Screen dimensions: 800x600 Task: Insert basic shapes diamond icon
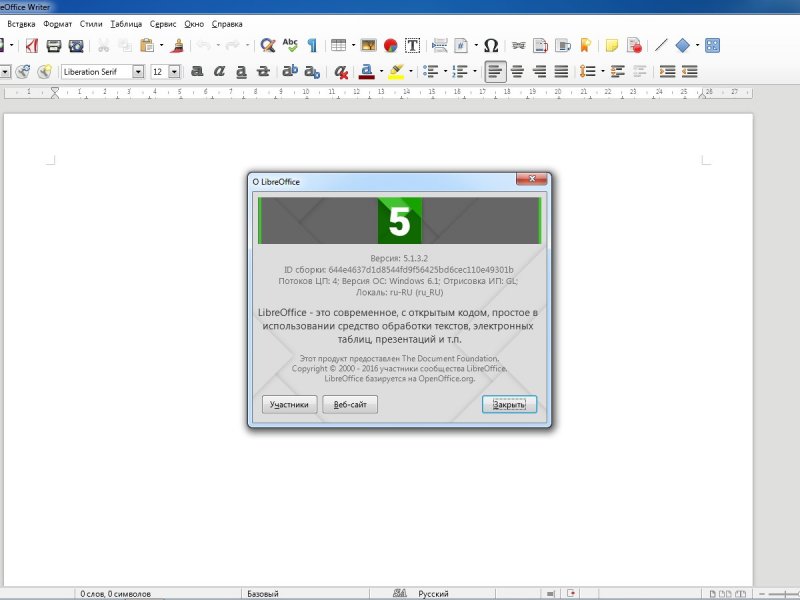click(683, 46)
